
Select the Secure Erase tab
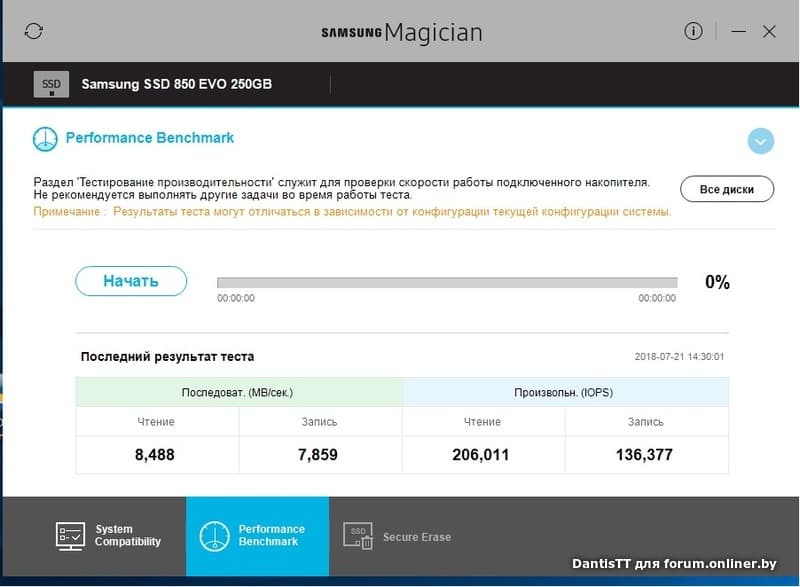pos(400,537)
